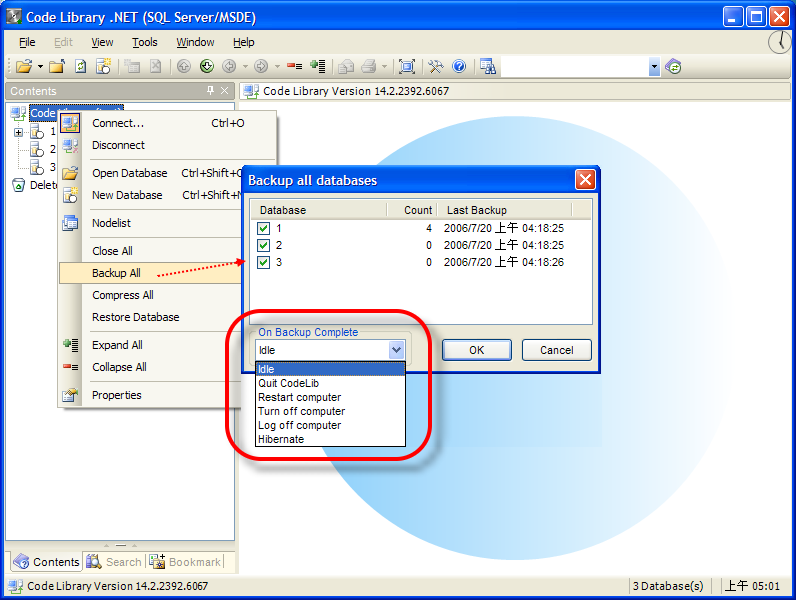The image size is (796, 600).
Task: Click OK in Backup all databases dialog
Action: [x=477, y=350]
